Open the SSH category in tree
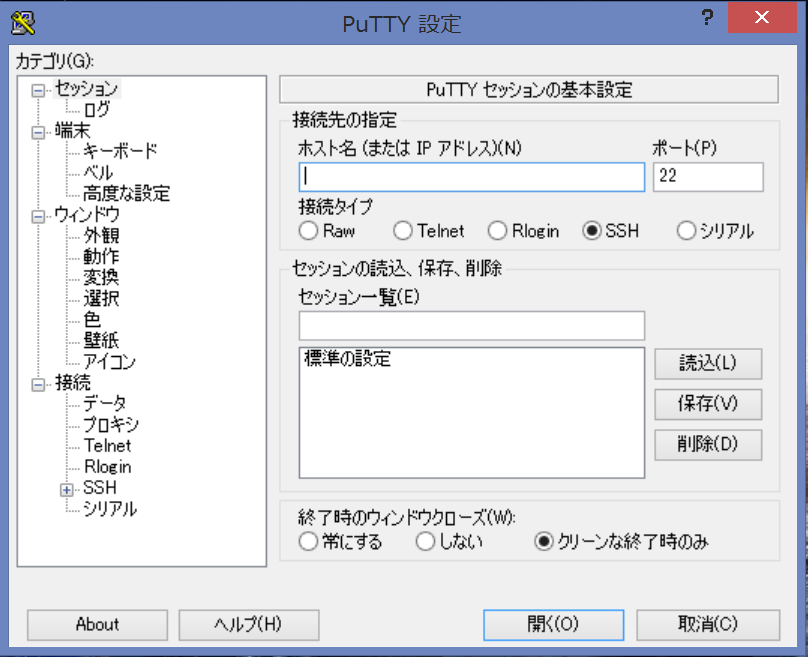808x657 pixels. [x=100, y=487]
